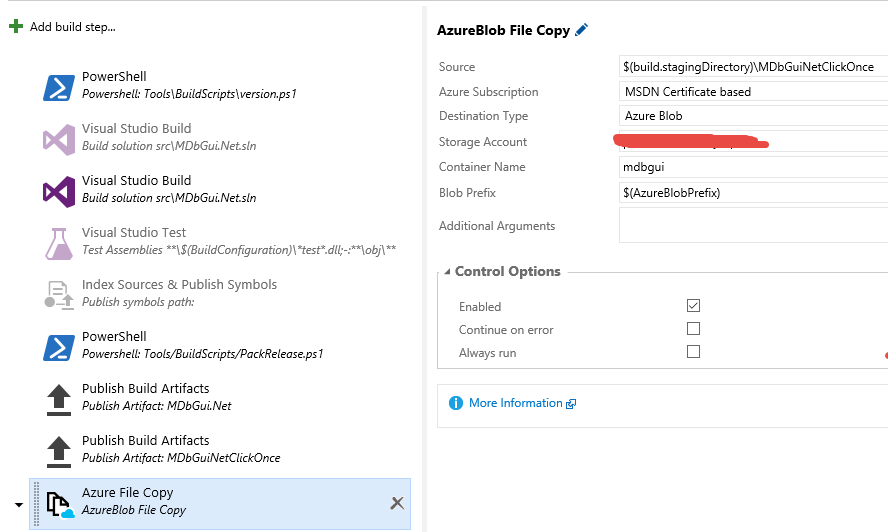Screen dimensions: 888x532
Task: Click the Index Sources & Publish Symbols icon
Action: tap(59, 295)
